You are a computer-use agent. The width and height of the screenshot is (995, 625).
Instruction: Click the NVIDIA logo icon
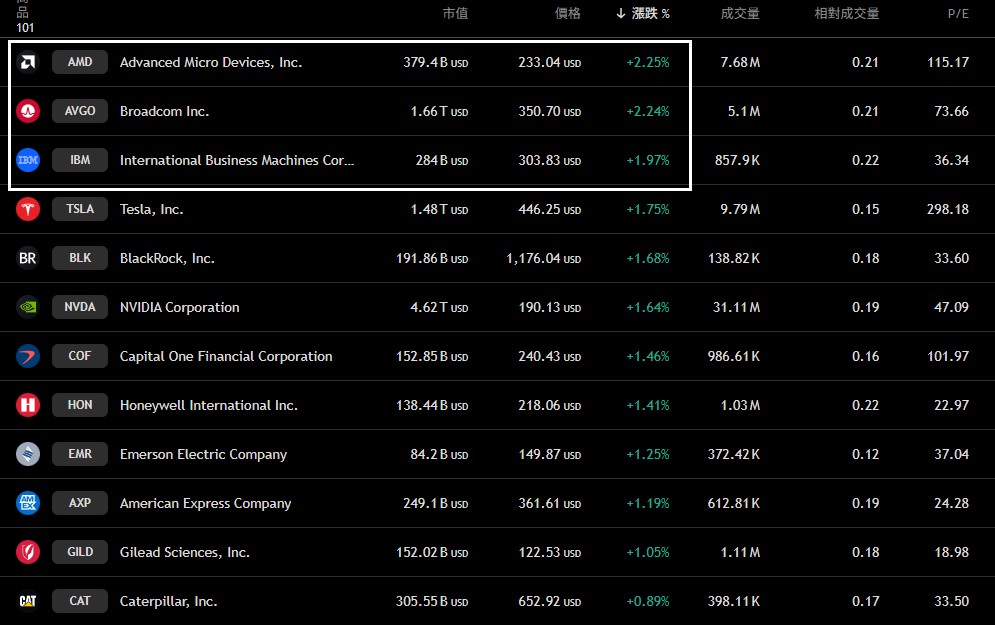point(28,307)
